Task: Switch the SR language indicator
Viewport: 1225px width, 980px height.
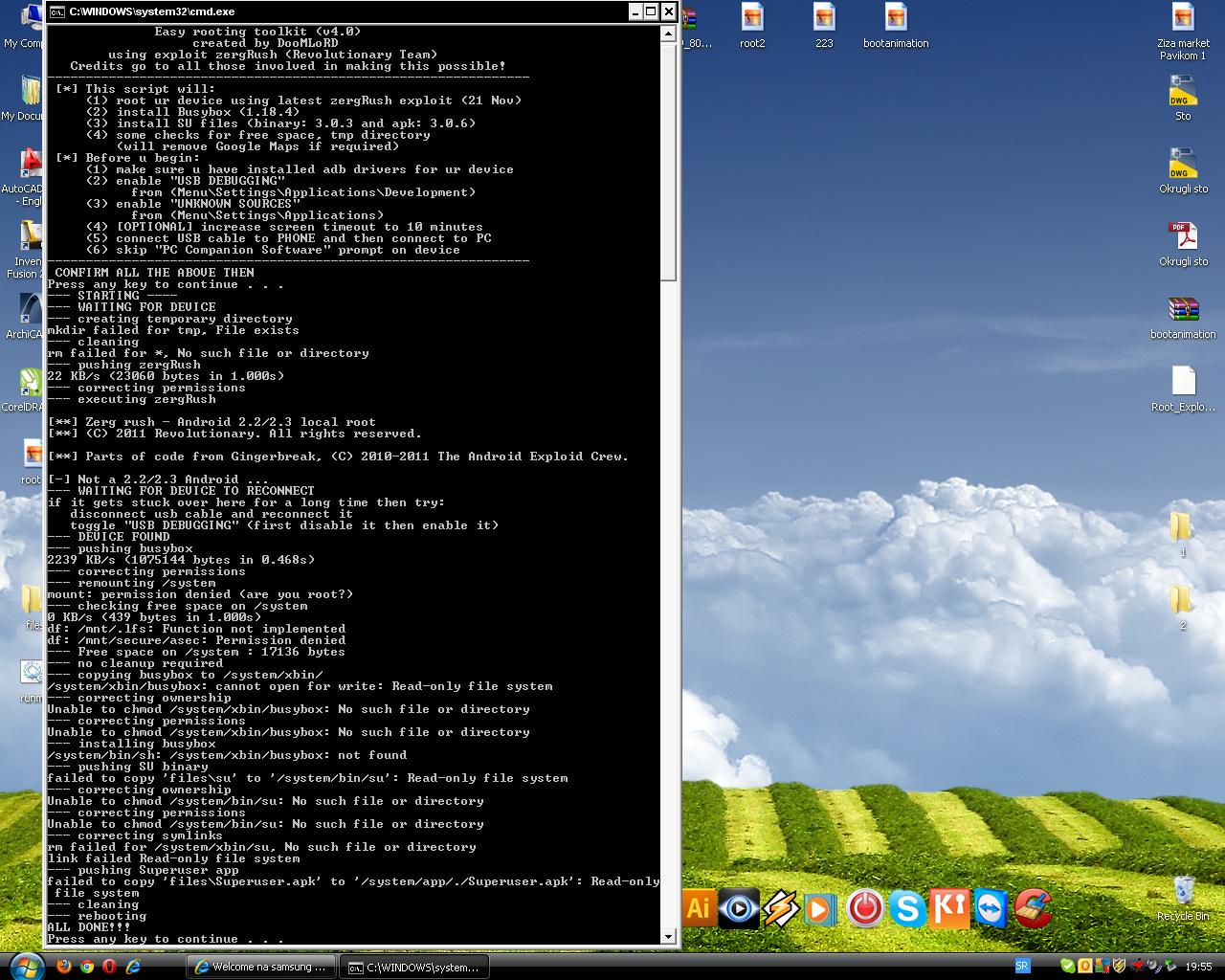Action: [1022, 967]
